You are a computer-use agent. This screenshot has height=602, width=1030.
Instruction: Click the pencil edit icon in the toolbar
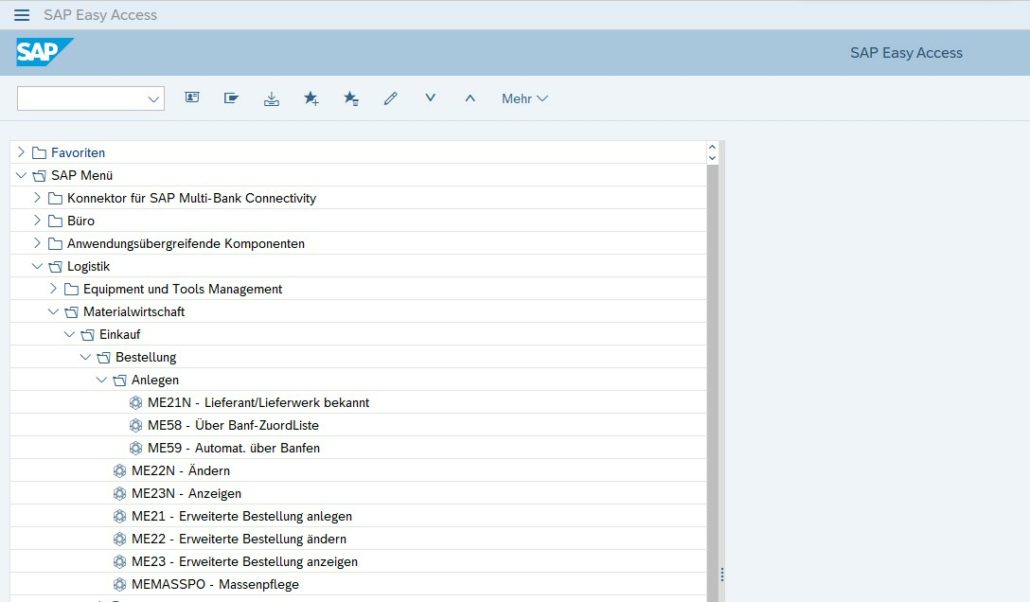click(390, 98)
